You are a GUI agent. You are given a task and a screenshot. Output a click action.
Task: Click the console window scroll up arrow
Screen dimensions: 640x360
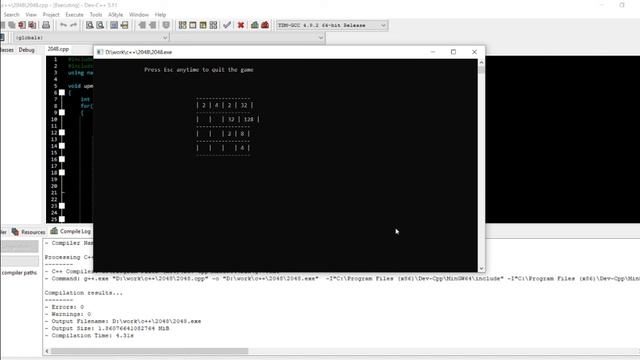[481, 62]
